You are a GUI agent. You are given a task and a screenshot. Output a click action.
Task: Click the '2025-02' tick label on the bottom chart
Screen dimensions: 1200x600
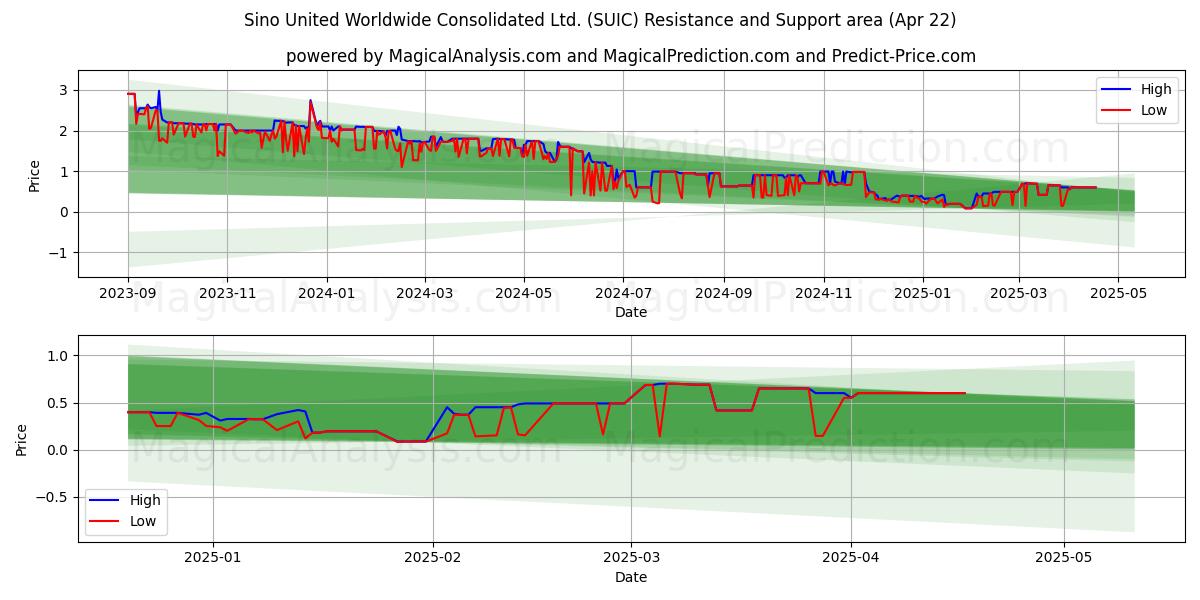(x=433, y=558)
